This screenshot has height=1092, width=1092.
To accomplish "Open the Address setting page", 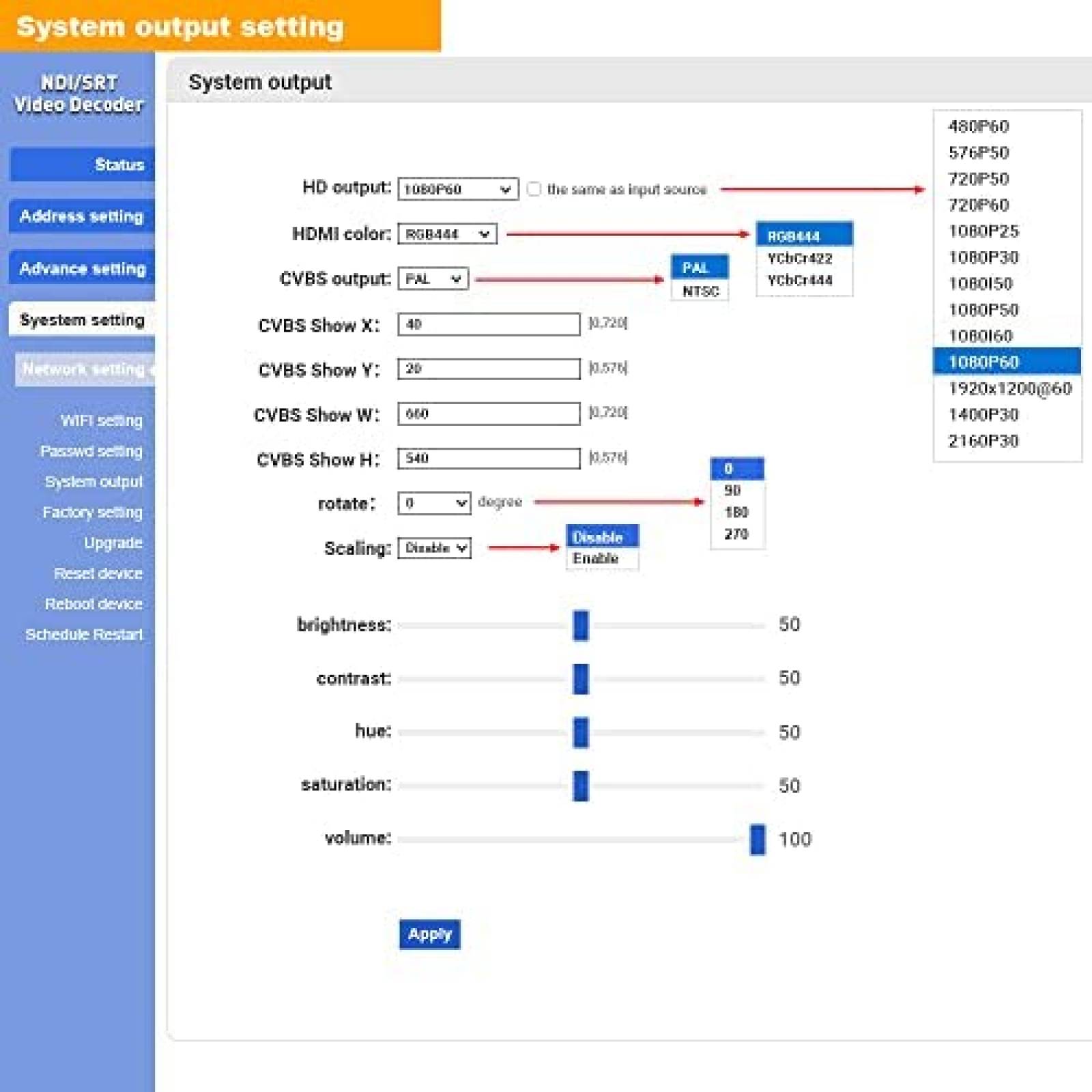I will coord(81,216).
